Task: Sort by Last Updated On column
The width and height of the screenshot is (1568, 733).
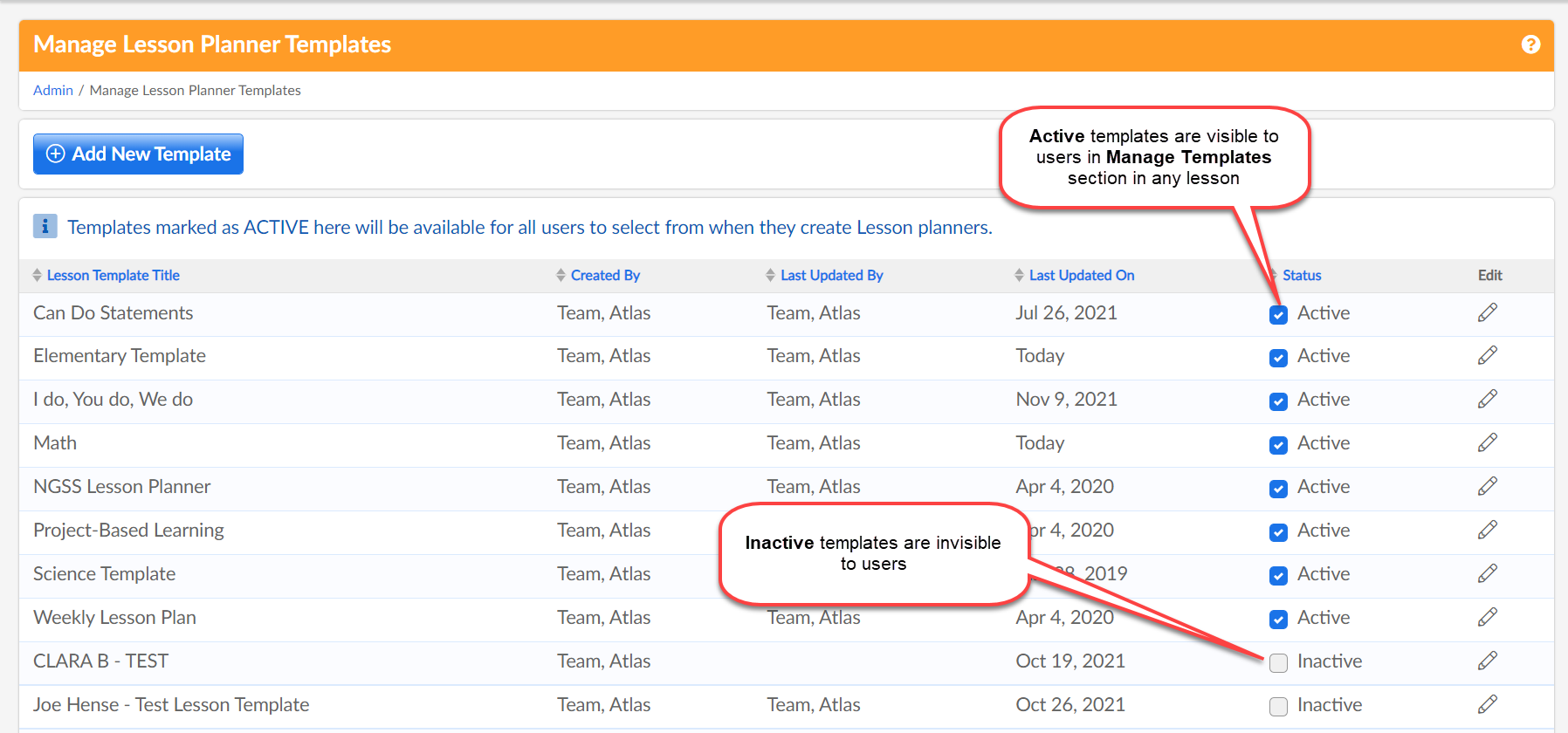Action: coord(1081,275)
